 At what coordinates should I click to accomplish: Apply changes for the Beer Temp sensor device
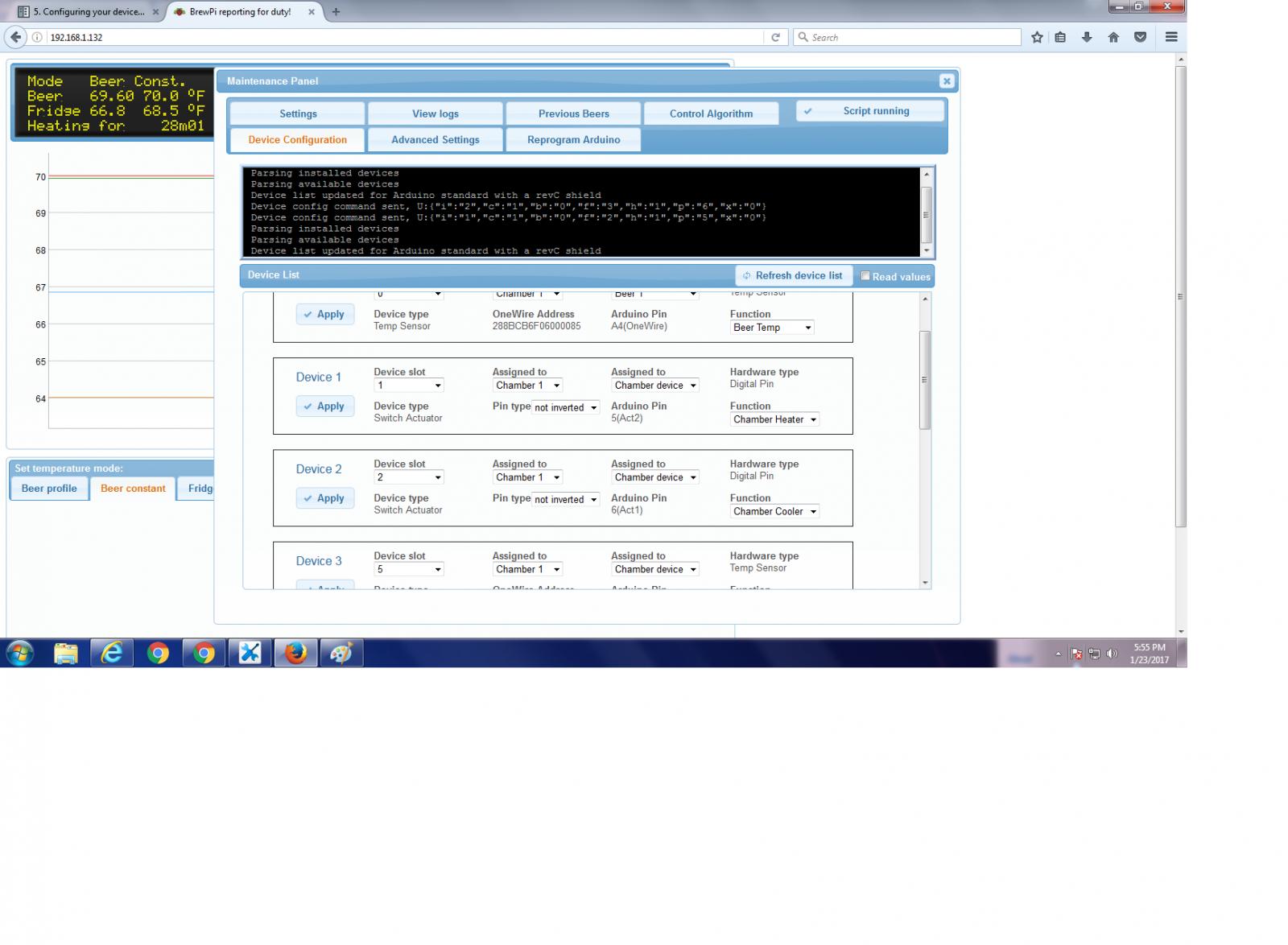(324, 315)
